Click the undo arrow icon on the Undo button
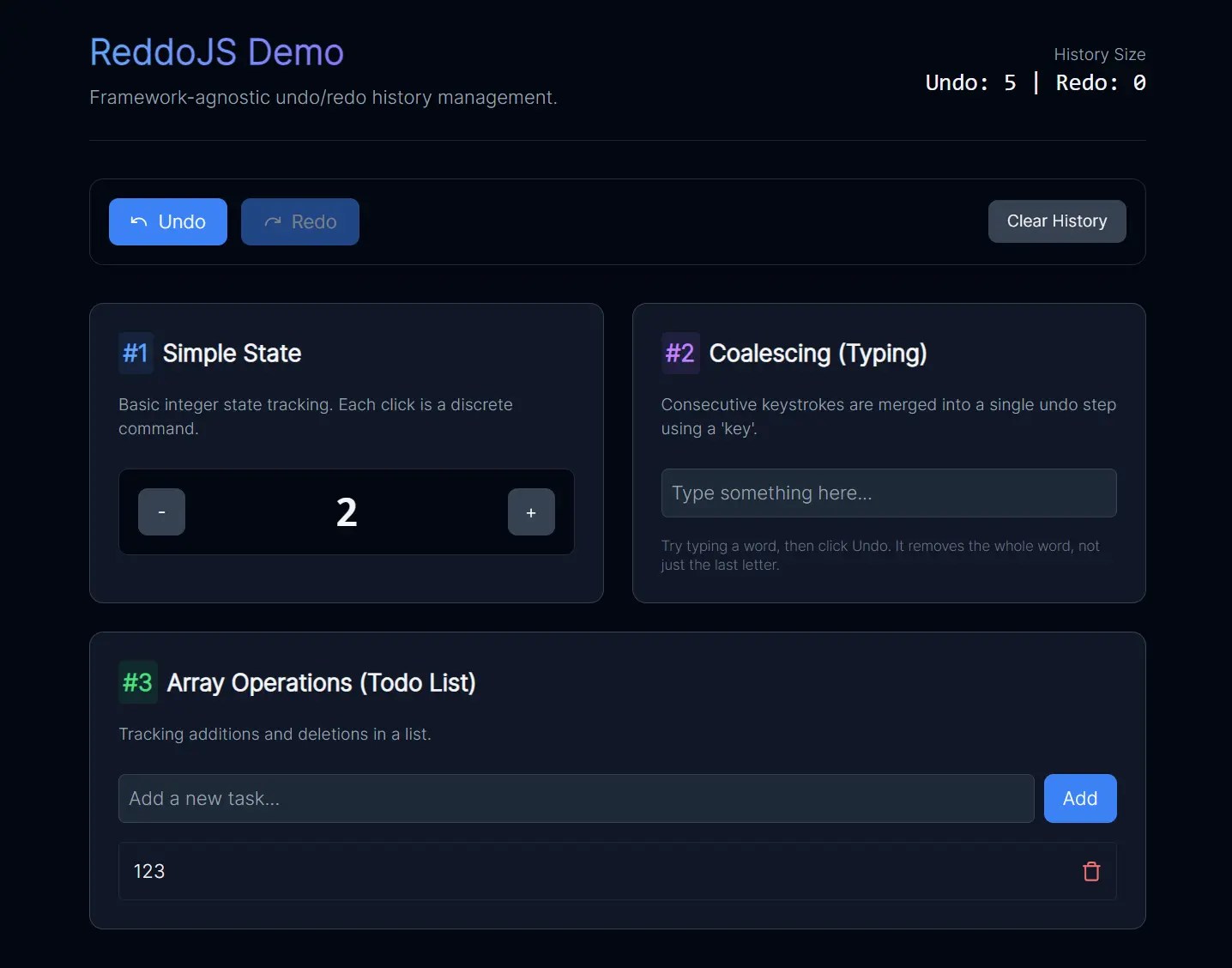Screen dimensions: 1232x968 pyautogui.click(x=138, y=221)
